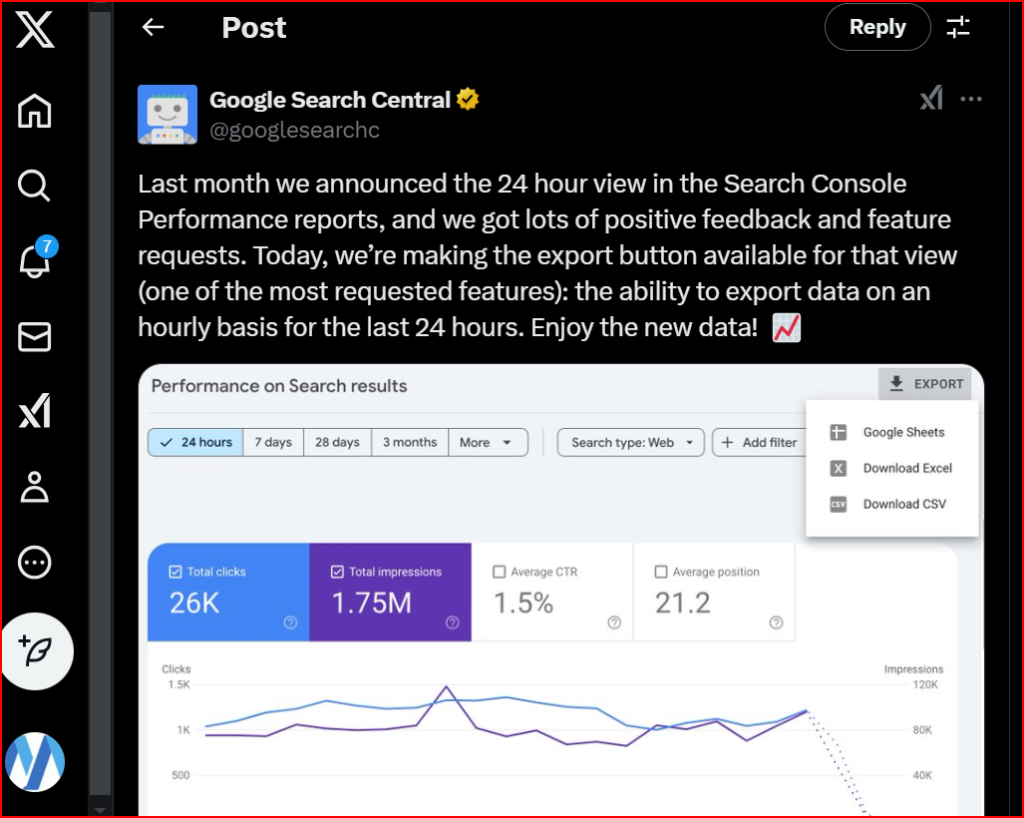1024x818 pixels.
Task: Uncheck the Total impressions checkbox
Action: click(x=337, y=572)
